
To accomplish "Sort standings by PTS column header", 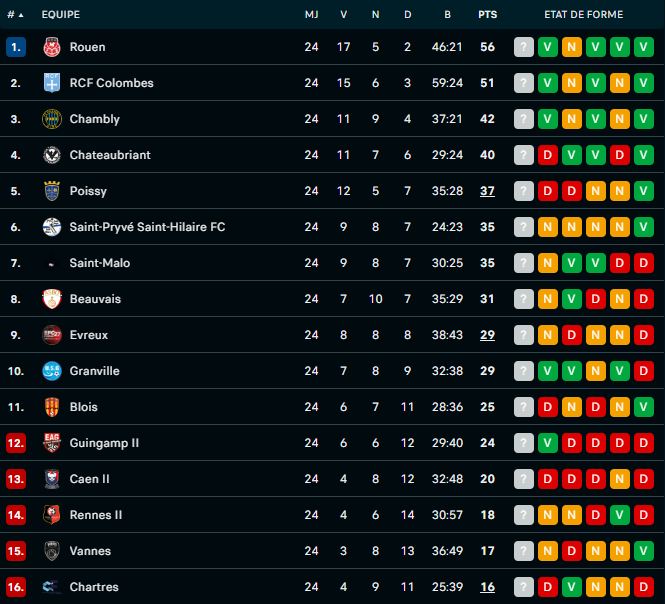I will tap(487, 15).
